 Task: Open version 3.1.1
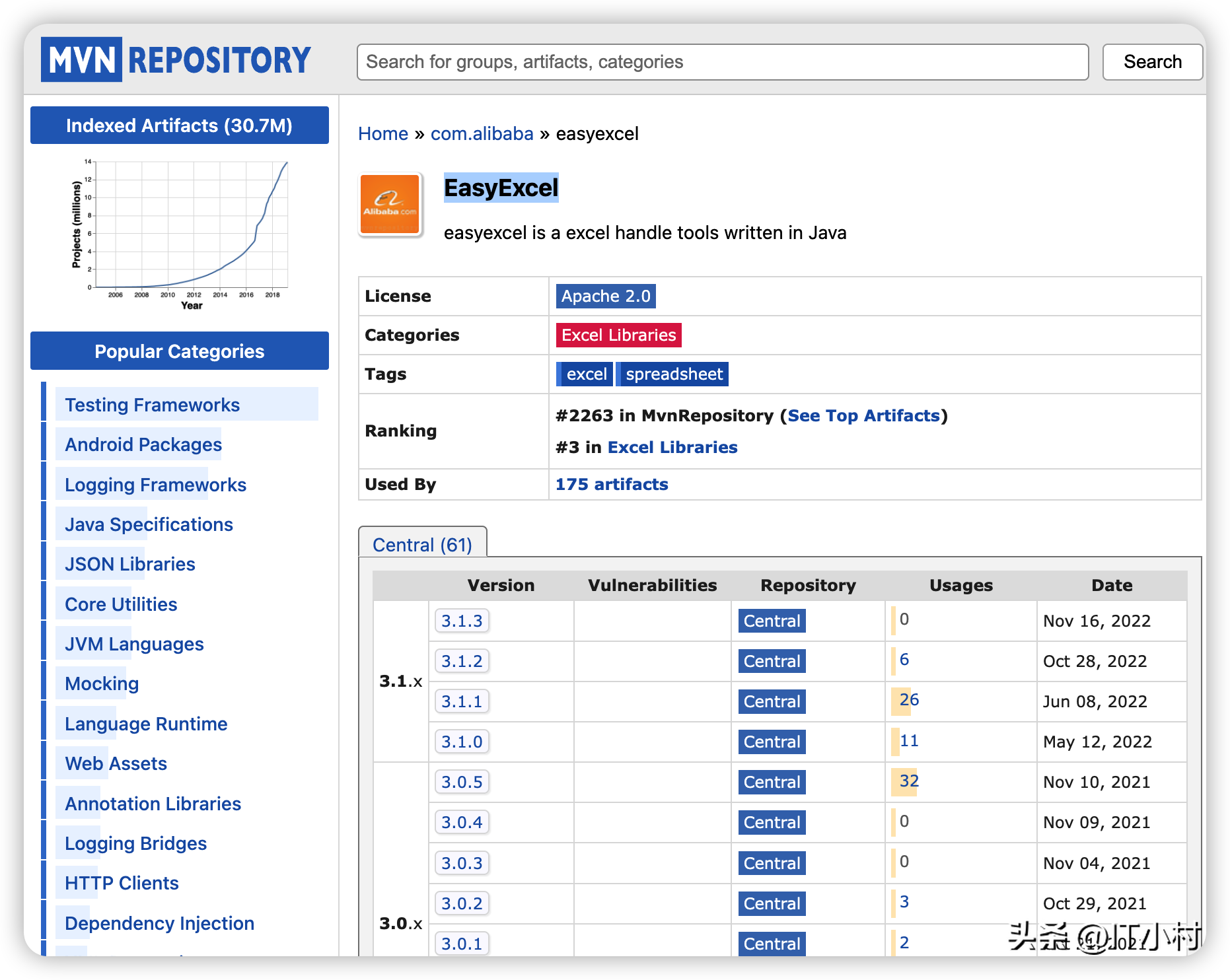point(462,702)
